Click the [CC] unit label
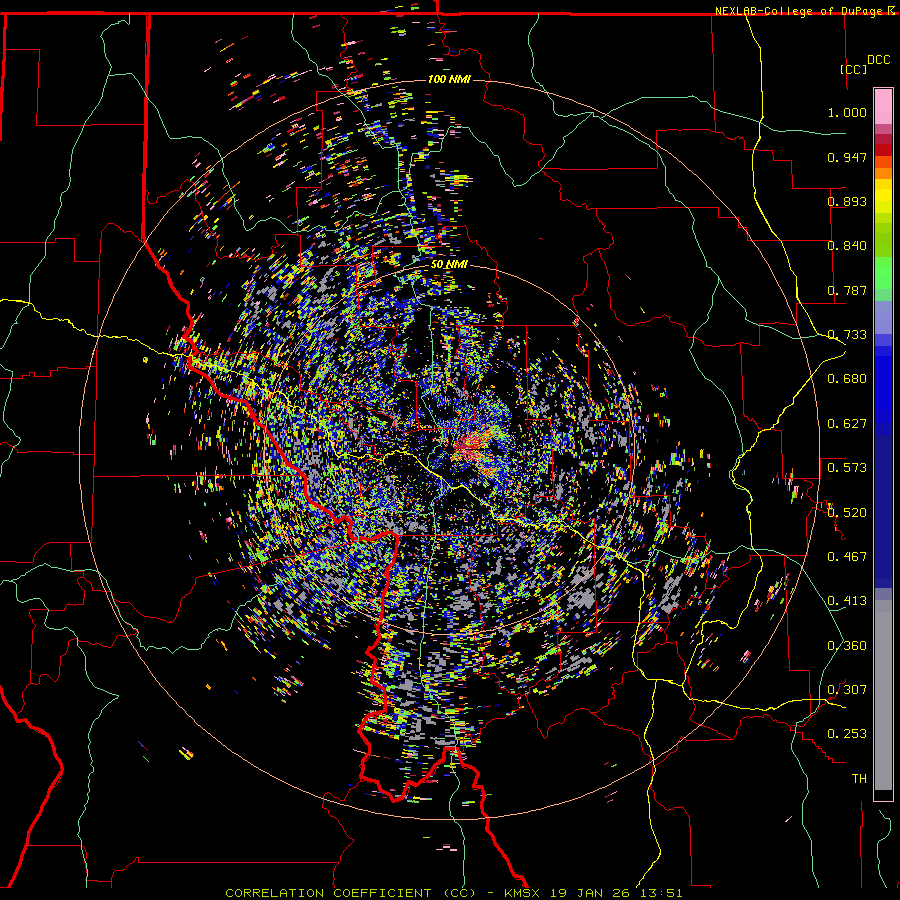Viewport: 900px width, 900px height. pyautogui.click(x=854, y=69)
